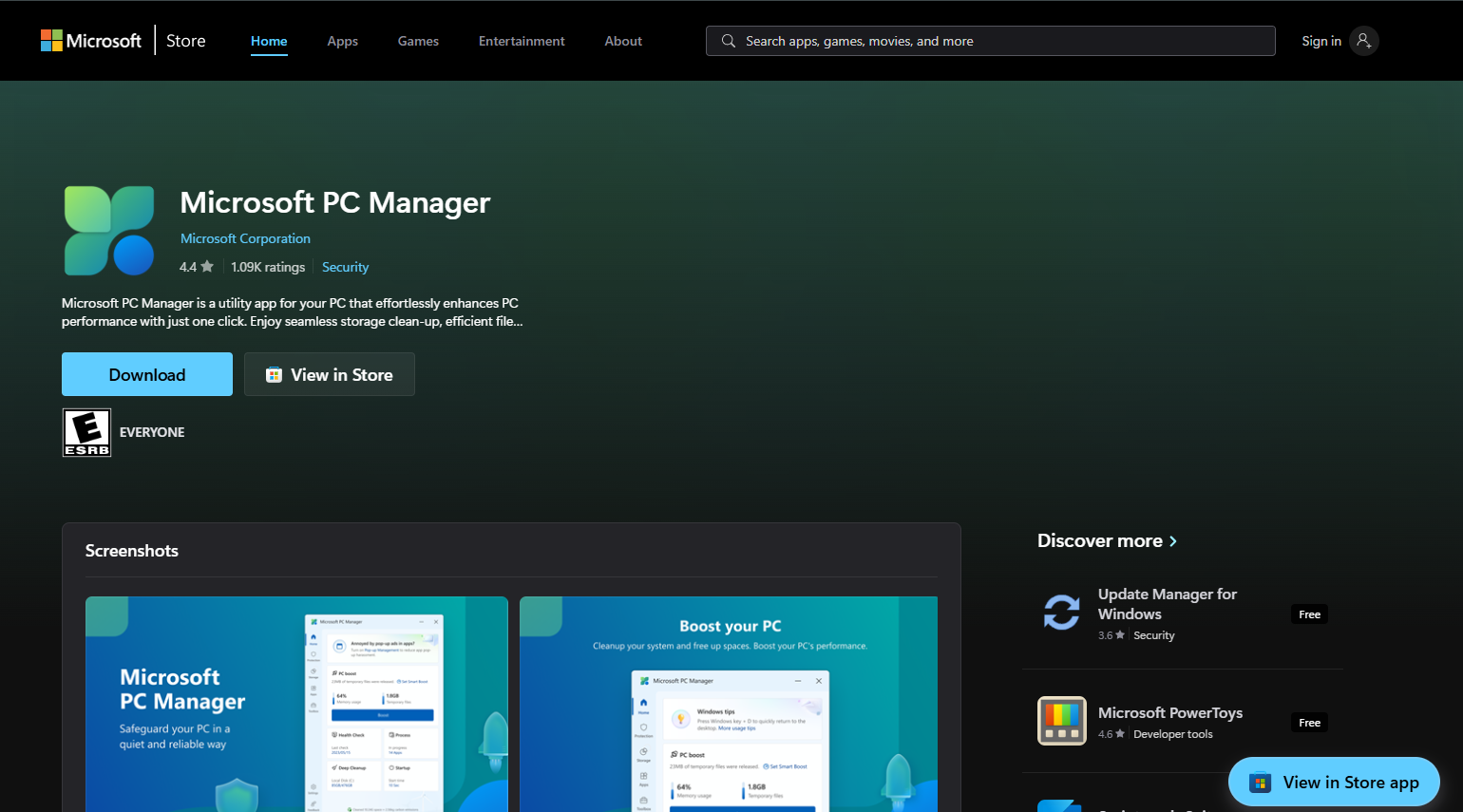Open the Discover more heading link
The image size is (1463, 812).
tap(1100, 540)
